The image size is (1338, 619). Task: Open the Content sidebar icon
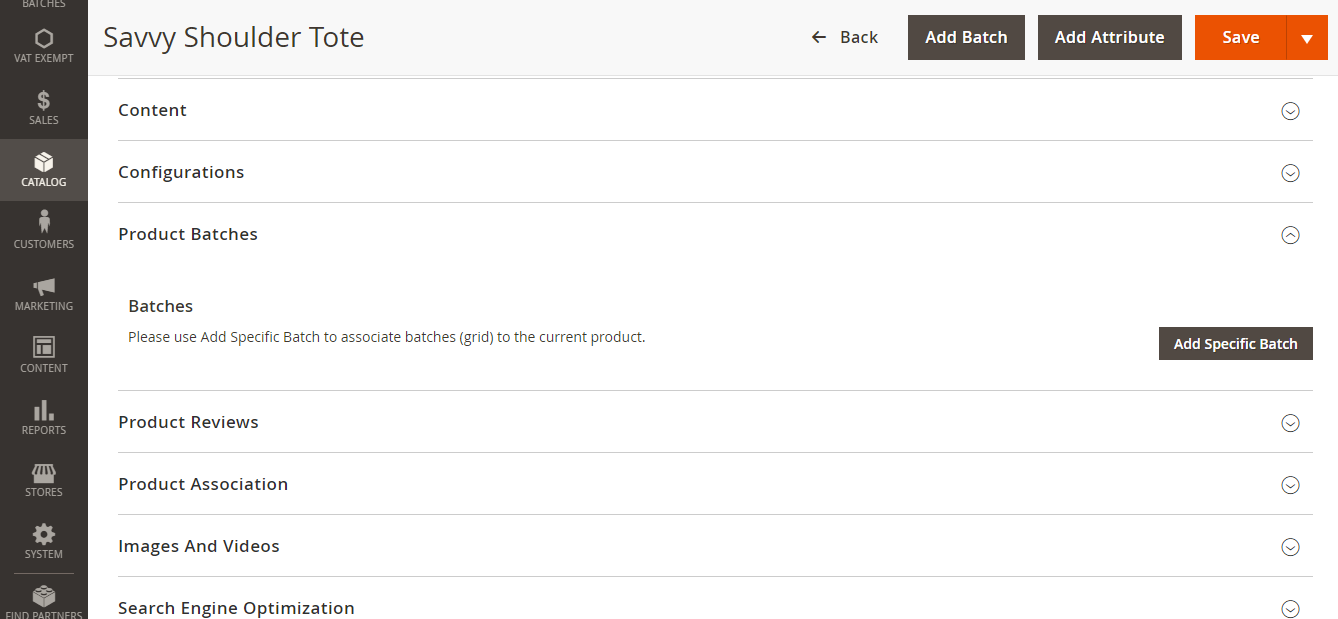coord(43,349)
